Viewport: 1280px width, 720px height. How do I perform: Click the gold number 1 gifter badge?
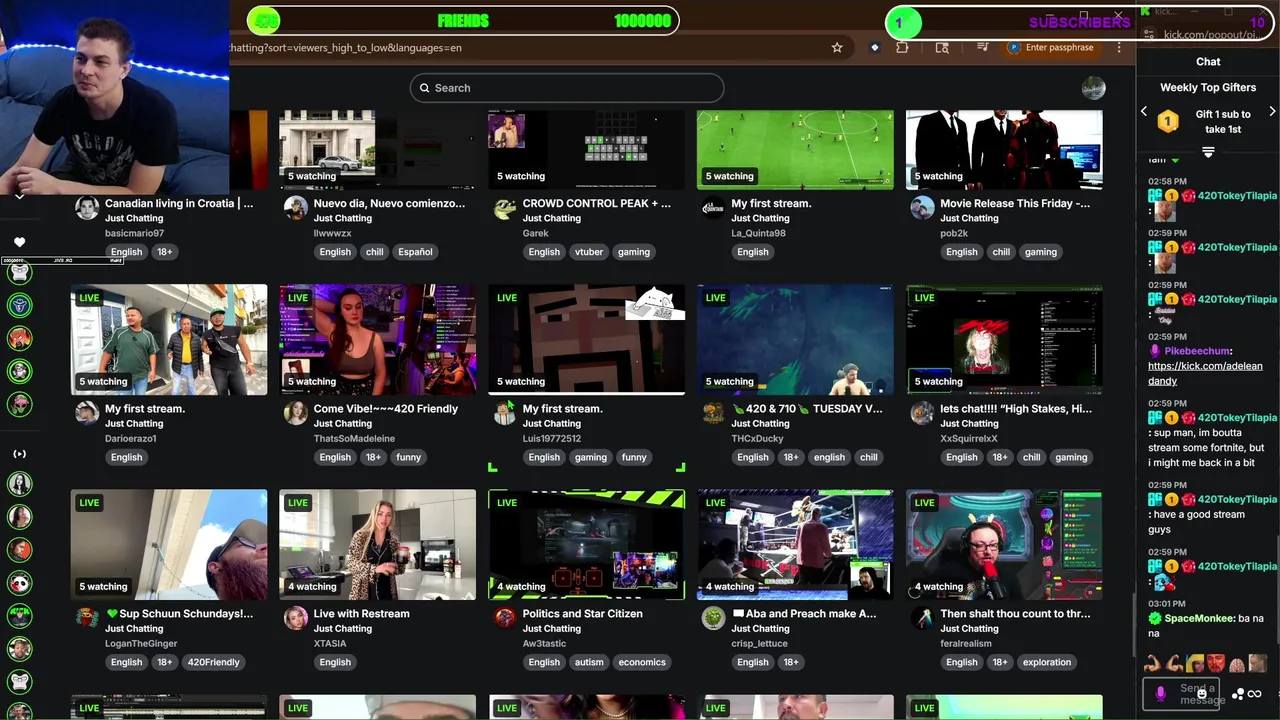(x=1168, y=122)
